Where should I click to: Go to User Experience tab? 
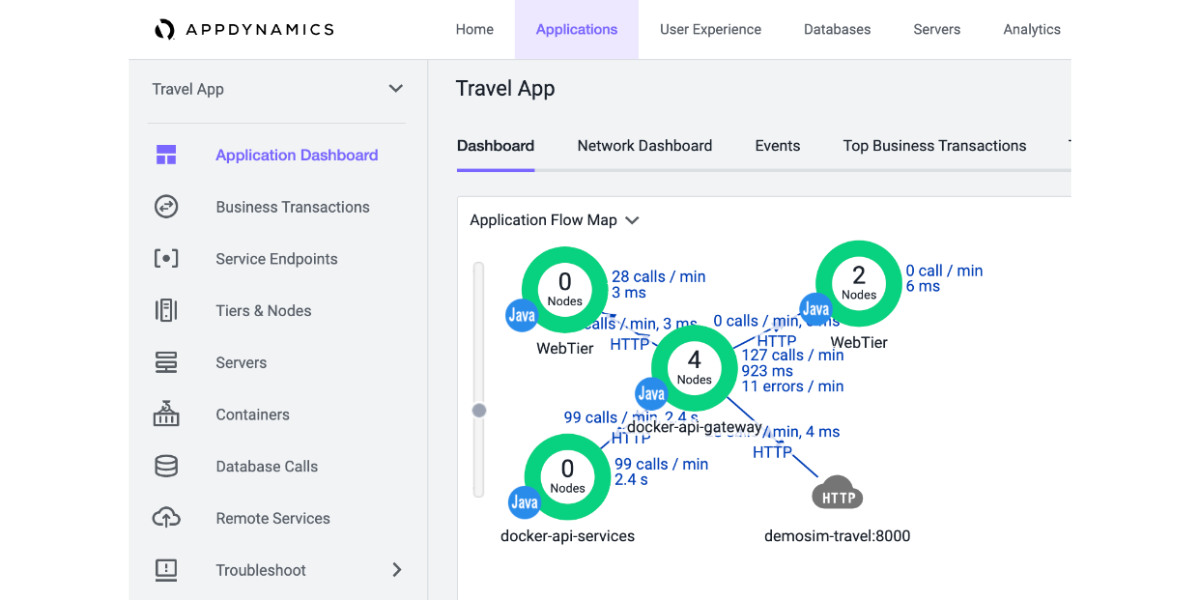(x=710, y=30)
